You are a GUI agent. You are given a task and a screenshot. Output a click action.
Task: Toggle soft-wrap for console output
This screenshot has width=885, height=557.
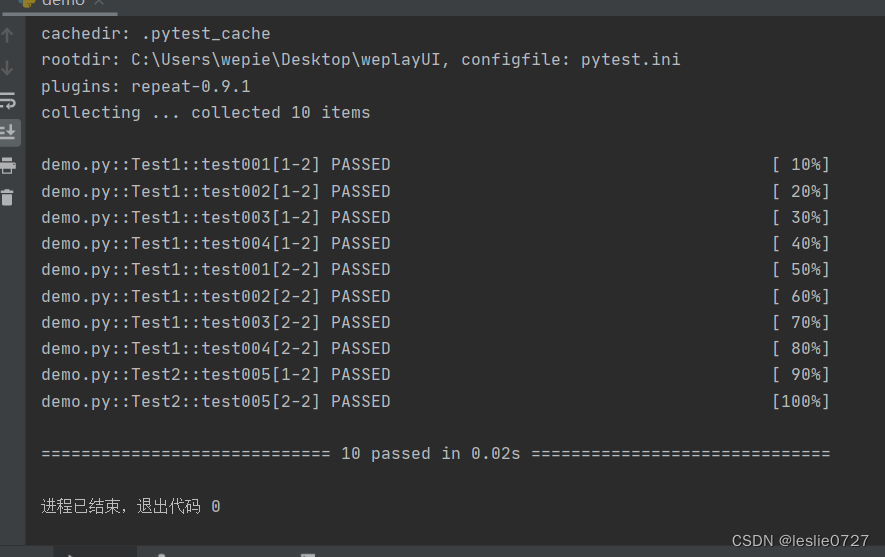[8, 100]
